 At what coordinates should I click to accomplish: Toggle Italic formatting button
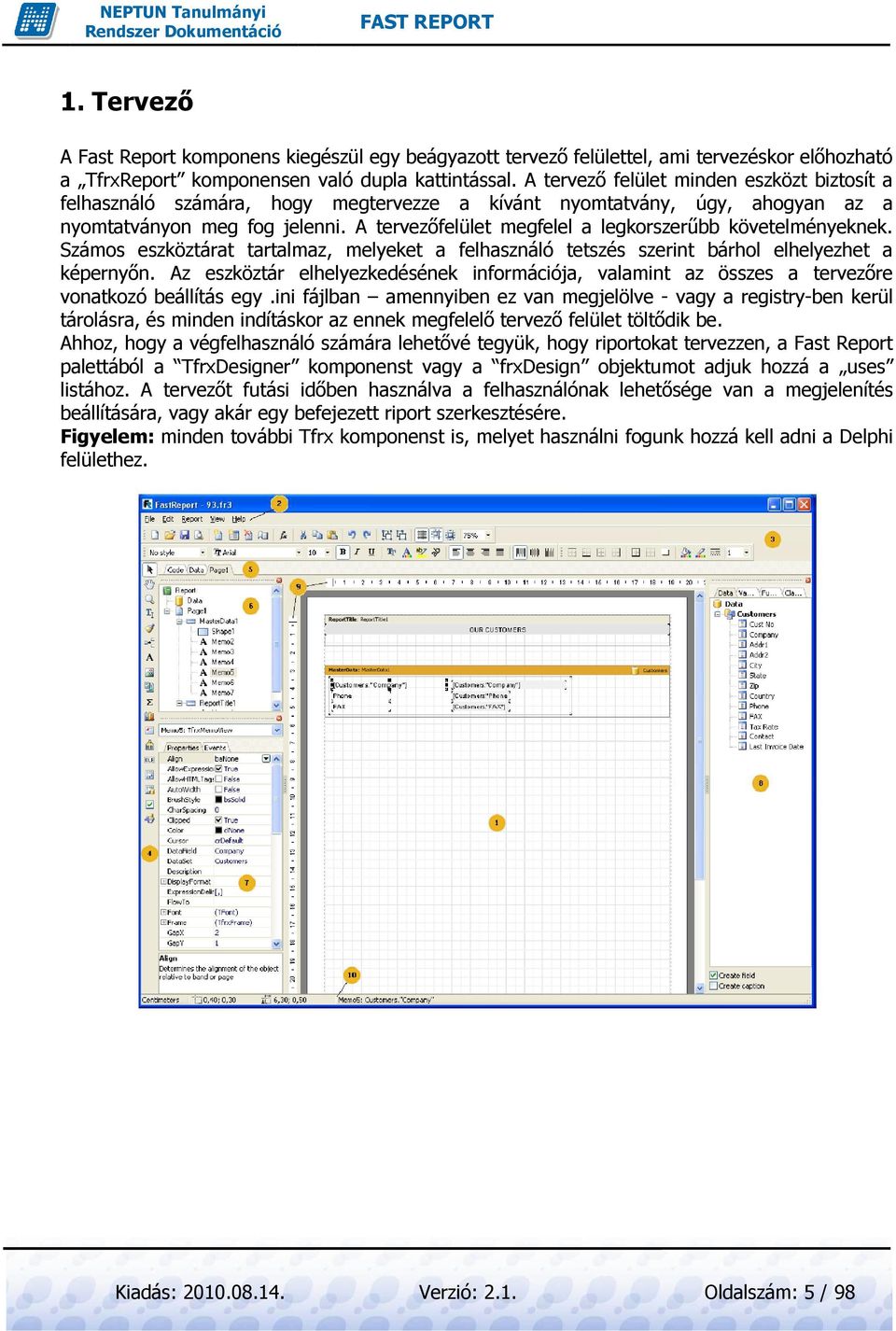coord(357,552)
